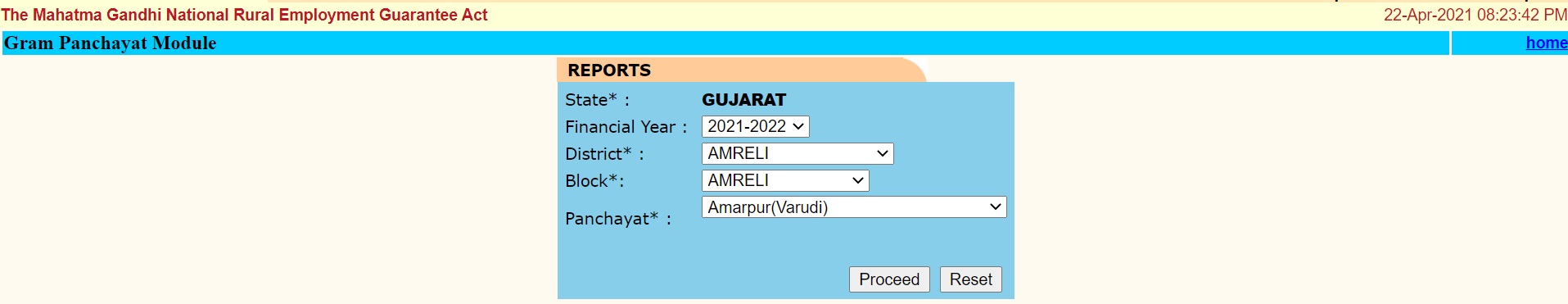Open the District dropdown showing AMRELI
Viewport: 1568px width, 304px height.
797,153
